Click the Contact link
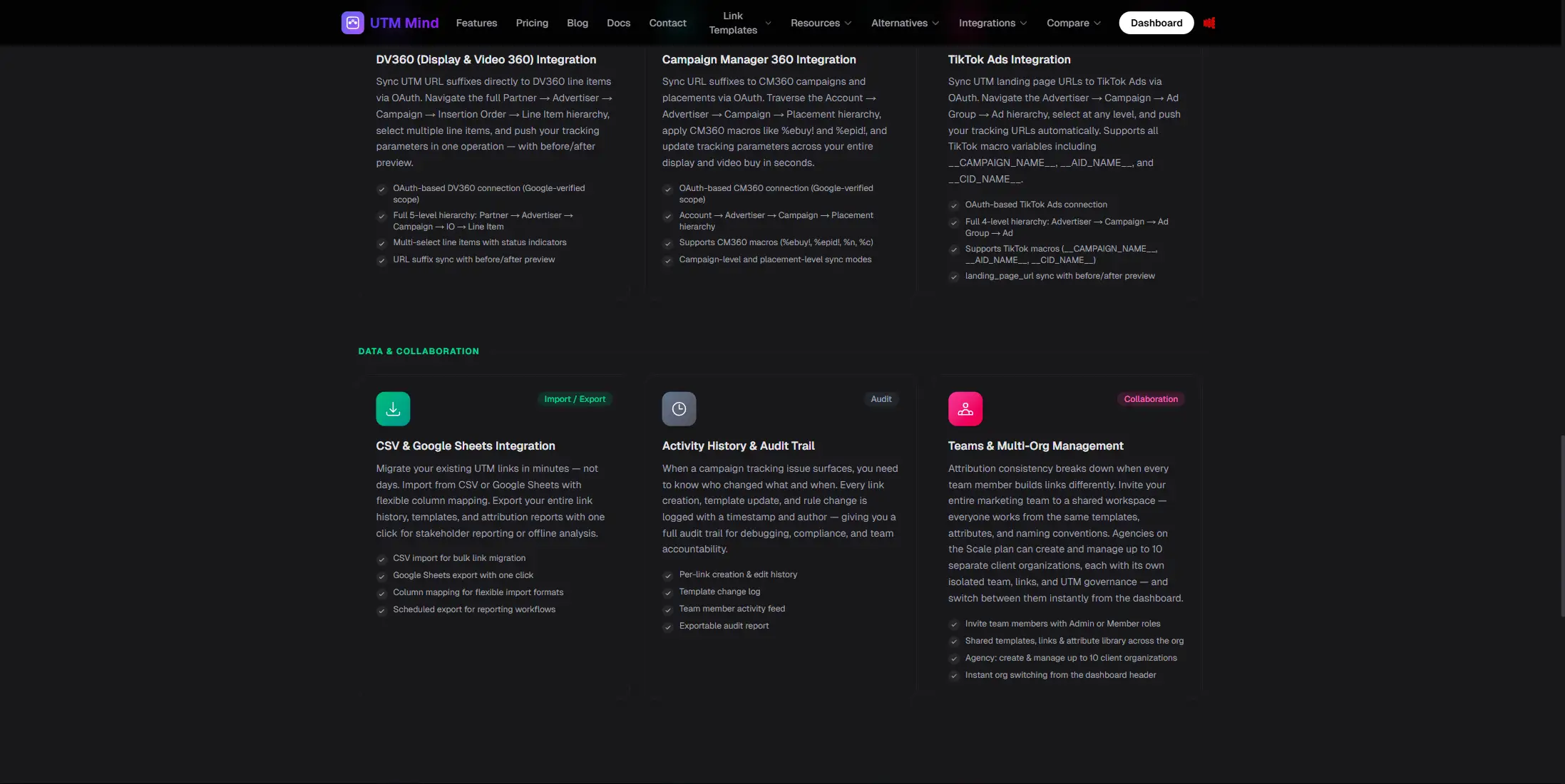Screen dimensions: 1565x784 [667, 22]
